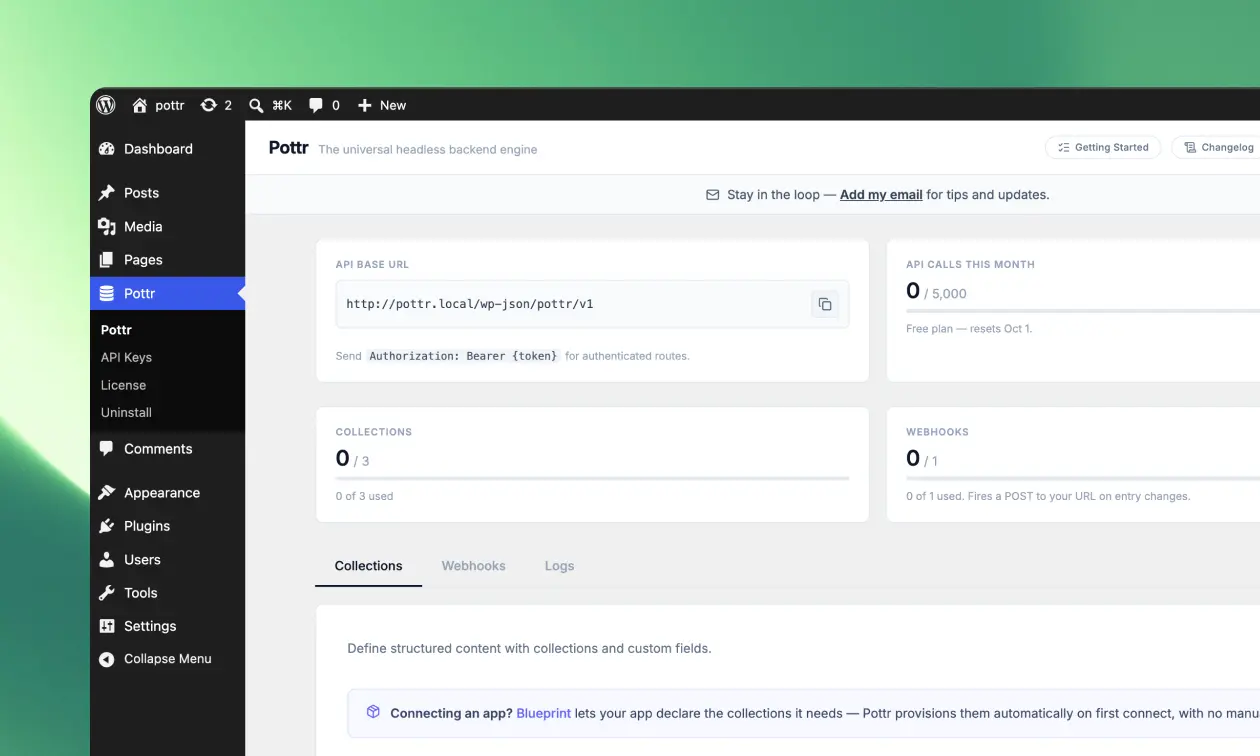Click the Posts pin icon
Viewport: 1260px width, 756px height.
point(107,193)
